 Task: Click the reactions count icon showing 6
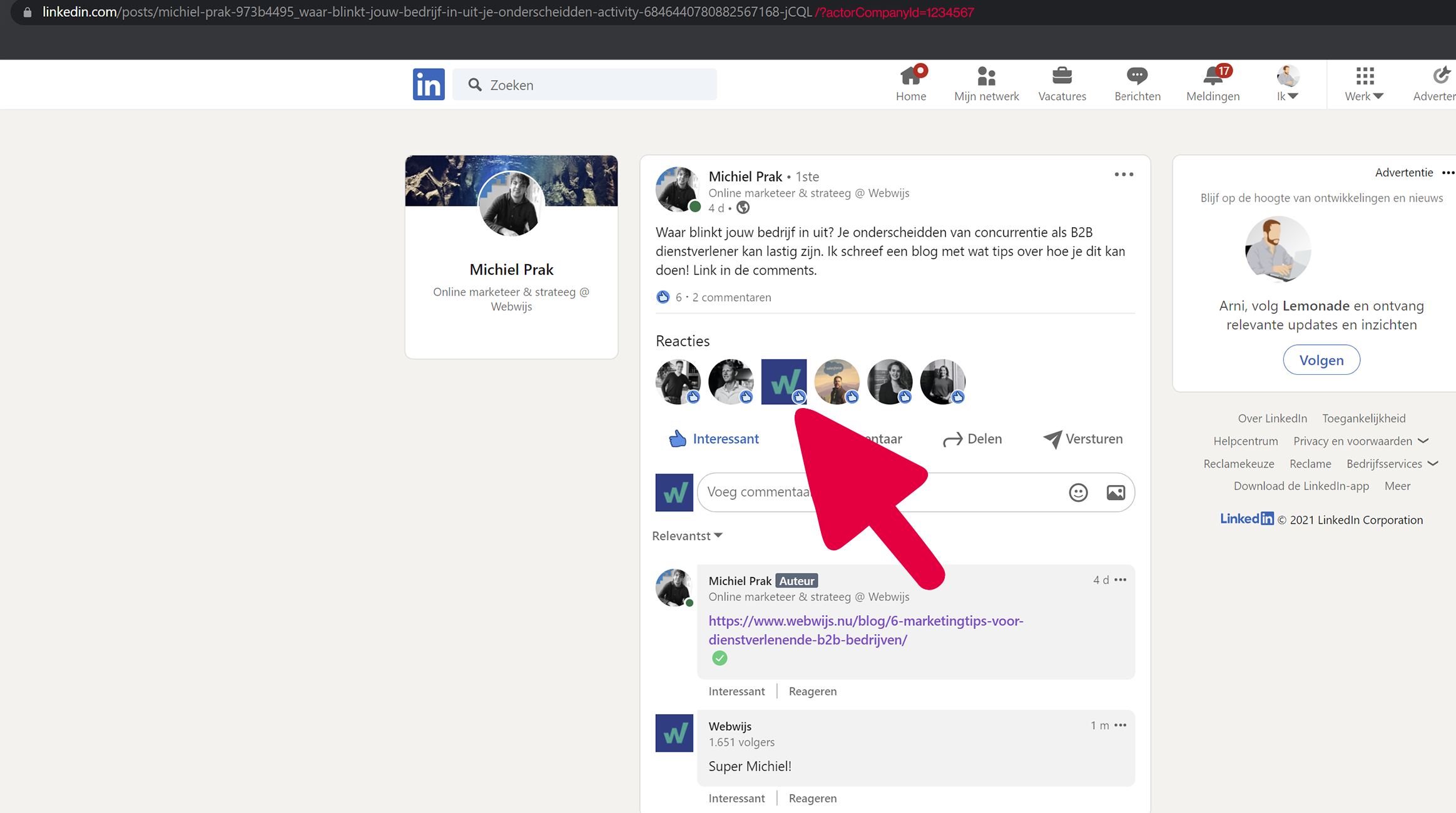663,297
